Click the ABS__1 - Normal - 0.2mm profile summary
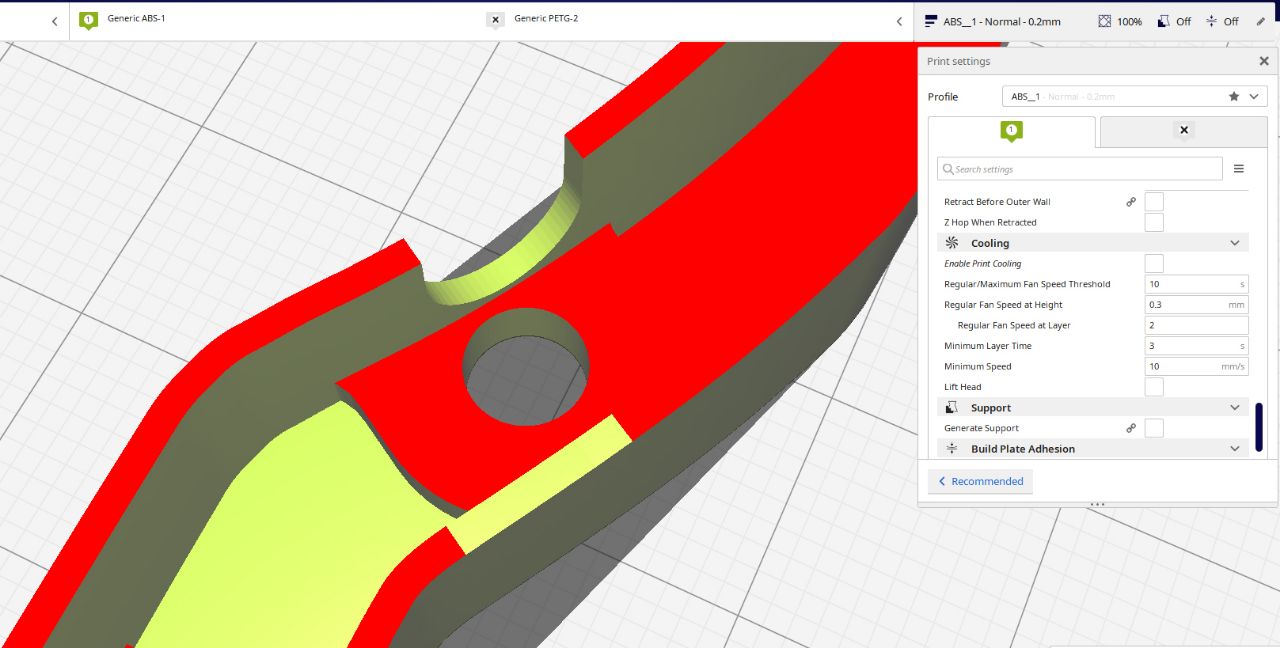1280x648 pixels. [1002, 21]
